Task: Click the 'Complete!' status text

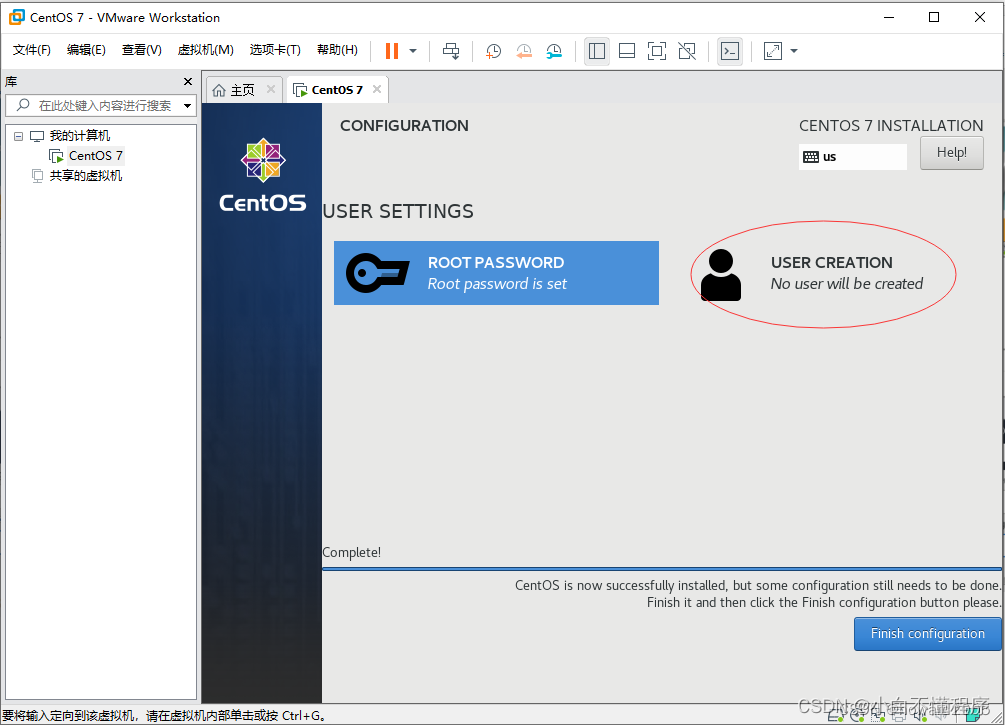Action: pos(351,552)
